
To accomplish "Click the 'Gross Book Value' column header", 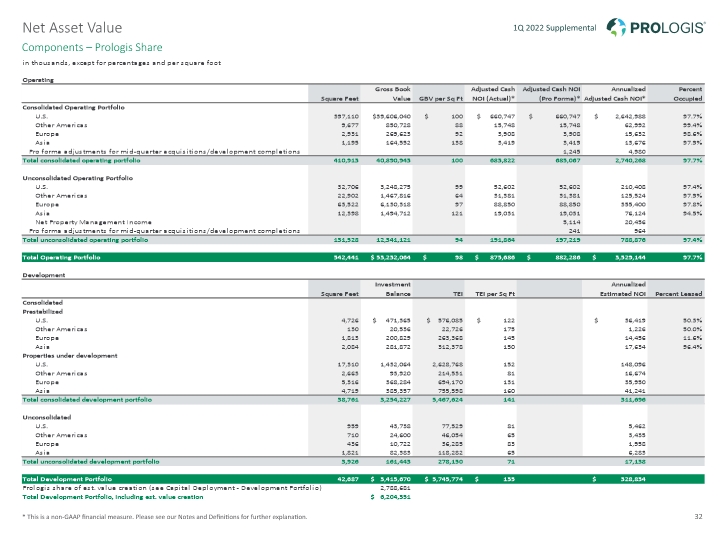I will point(393,94).
